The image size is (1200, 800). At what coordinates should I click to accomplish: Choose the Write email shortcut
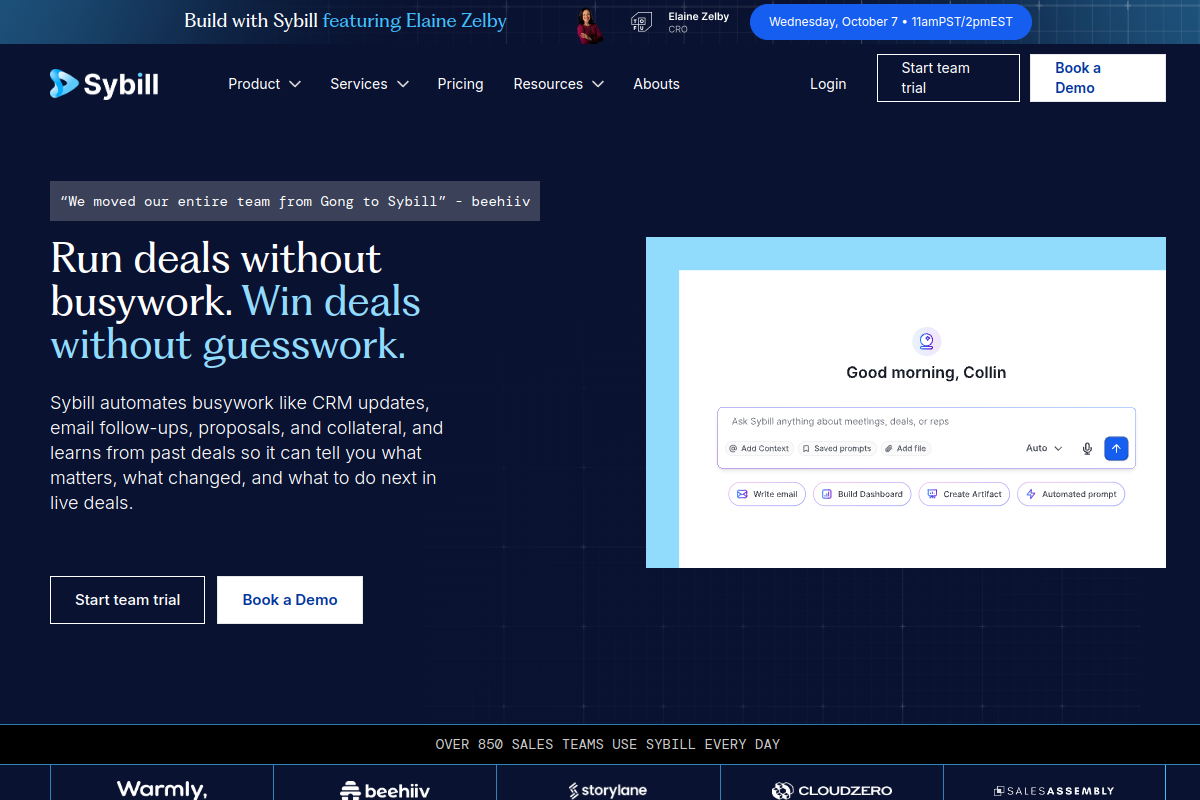tap(767, 494)
